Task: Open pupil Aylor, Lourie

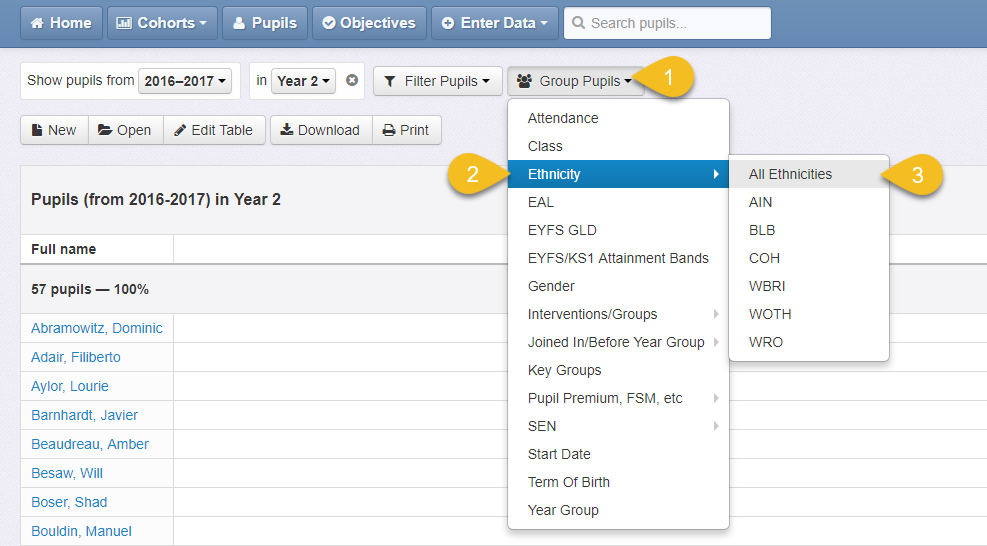Action: pos(70,386)
